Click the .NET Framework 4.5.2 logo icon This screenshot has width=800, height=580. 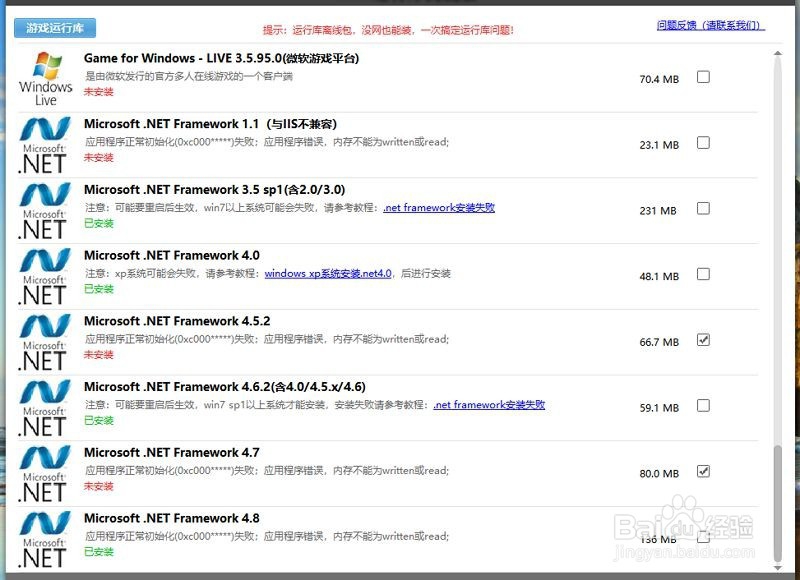pos(44,342)
